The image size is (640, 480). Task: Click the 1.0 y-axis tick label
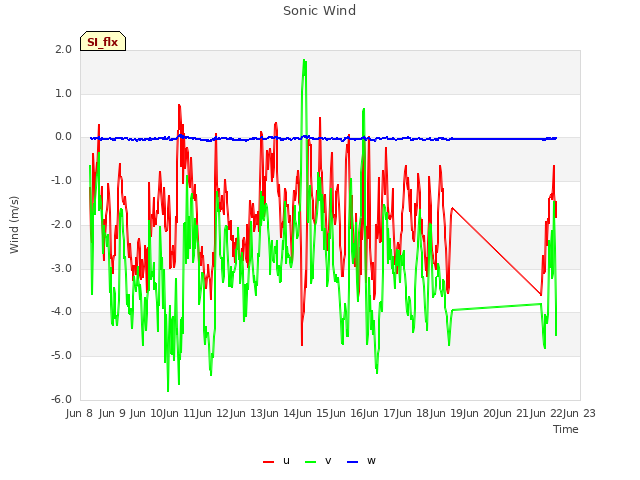tap(63, 93)
